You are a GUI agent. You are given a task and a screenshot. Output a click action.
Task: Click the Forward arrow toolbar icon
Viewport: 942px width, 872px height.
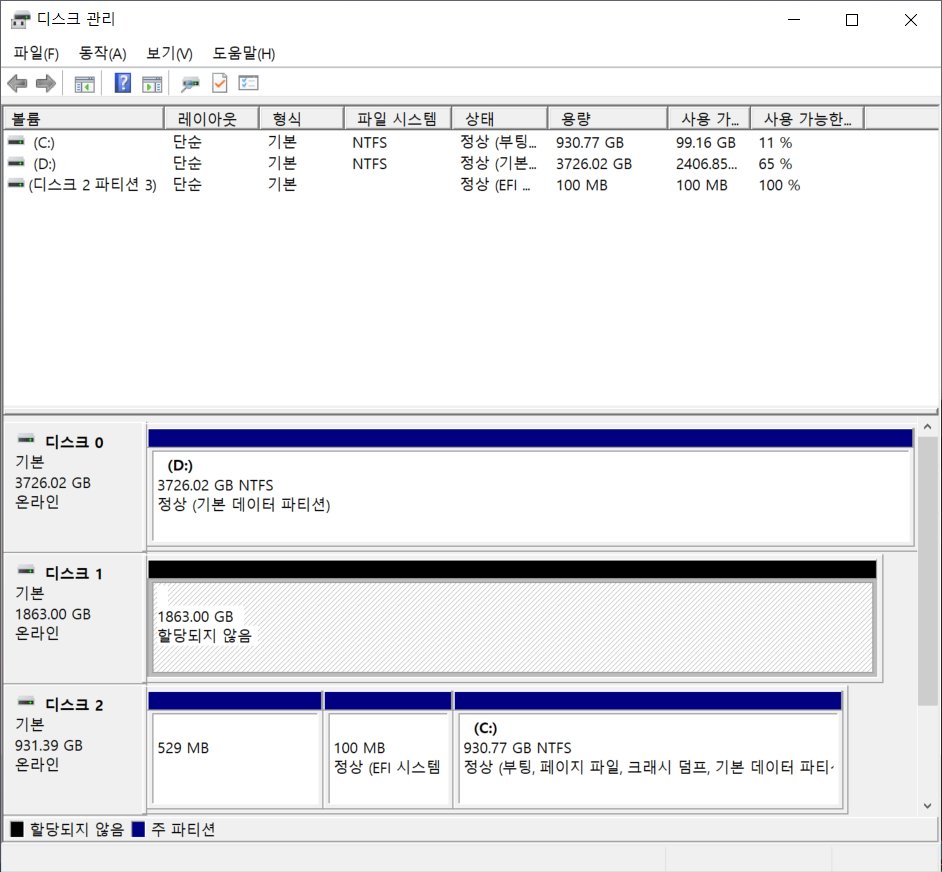pos(45,84)
